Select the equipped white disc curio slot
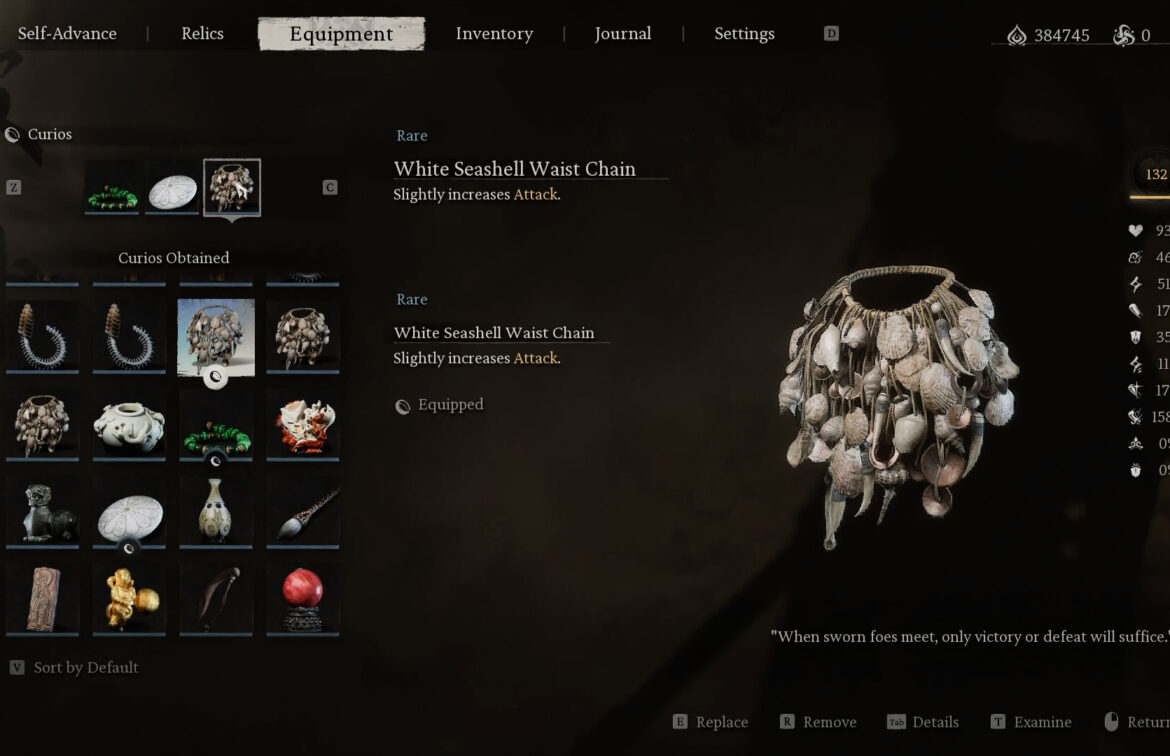Viewport: 1170px width, 756px height. pos(172,188)
